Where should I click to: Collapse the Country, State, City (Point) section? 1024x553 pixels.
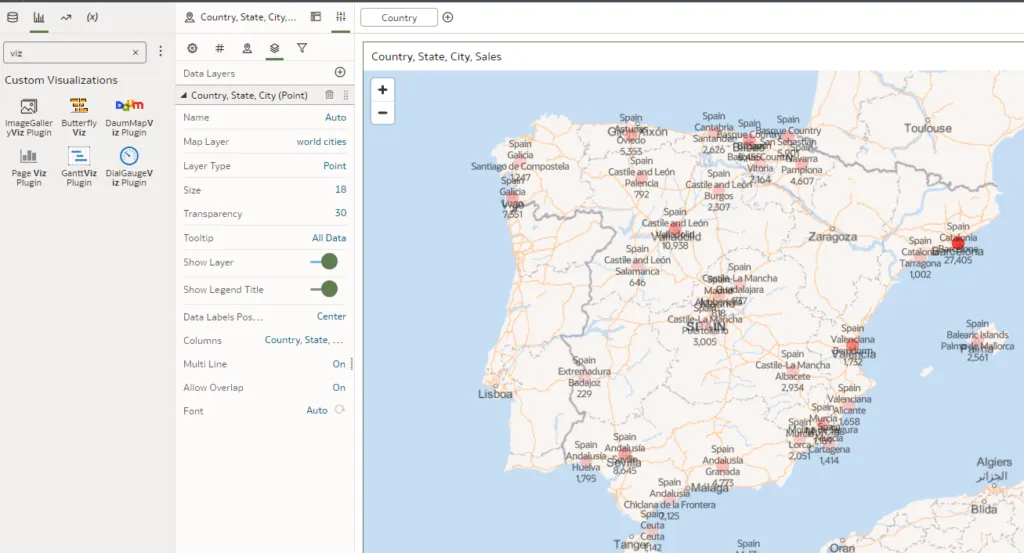tap(183, 95)
